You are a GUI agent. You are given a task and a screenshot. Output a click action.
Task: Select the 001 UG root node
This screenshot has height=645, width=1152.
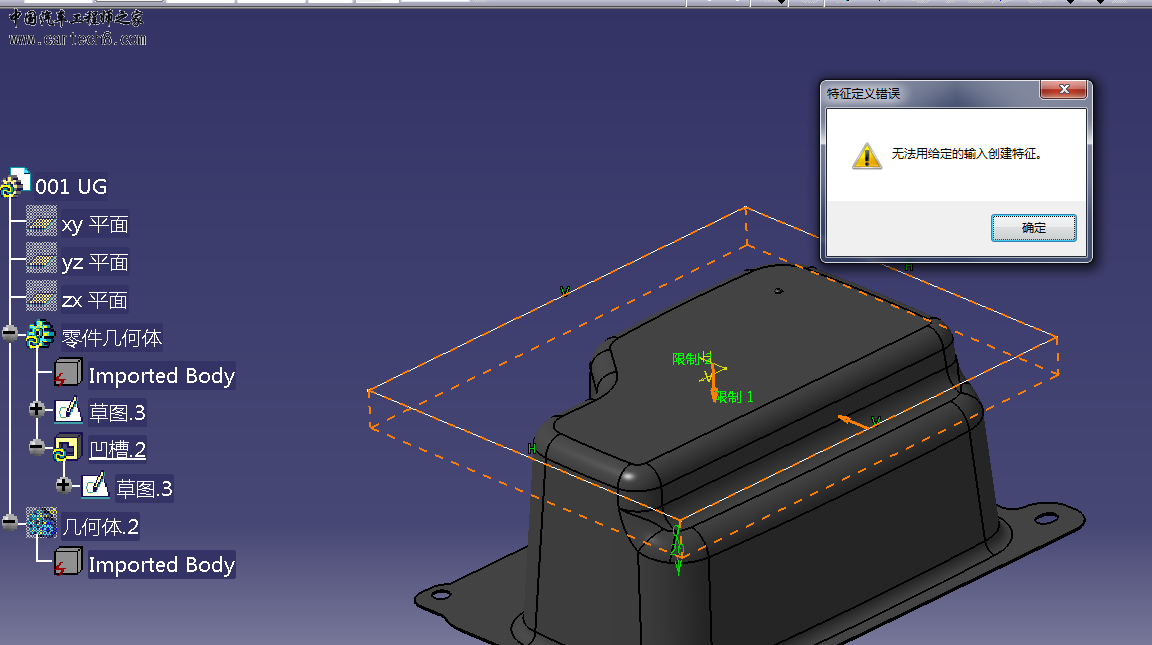(71, 187)
